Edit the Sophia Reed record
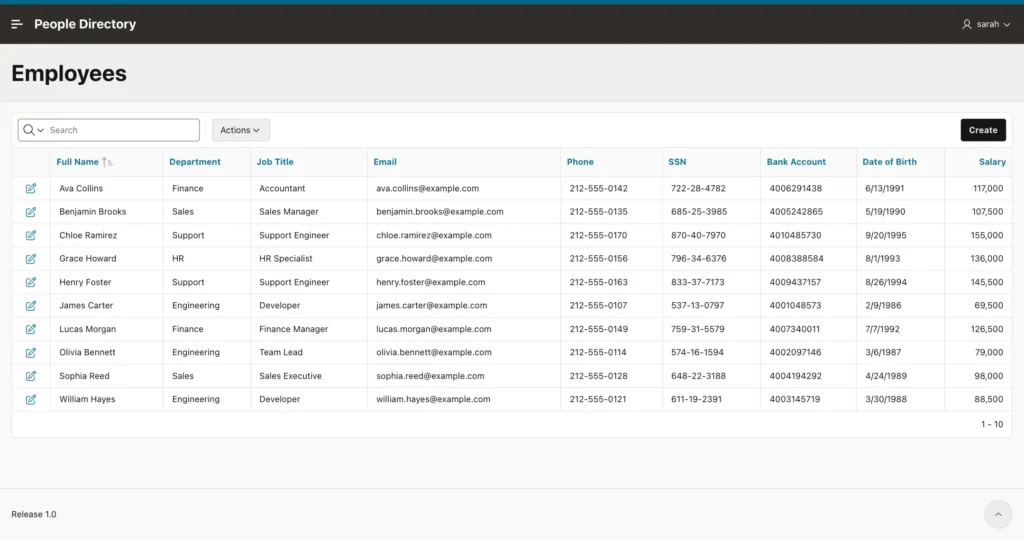Viewport: 1024px width, 540px height. point(31,376)
